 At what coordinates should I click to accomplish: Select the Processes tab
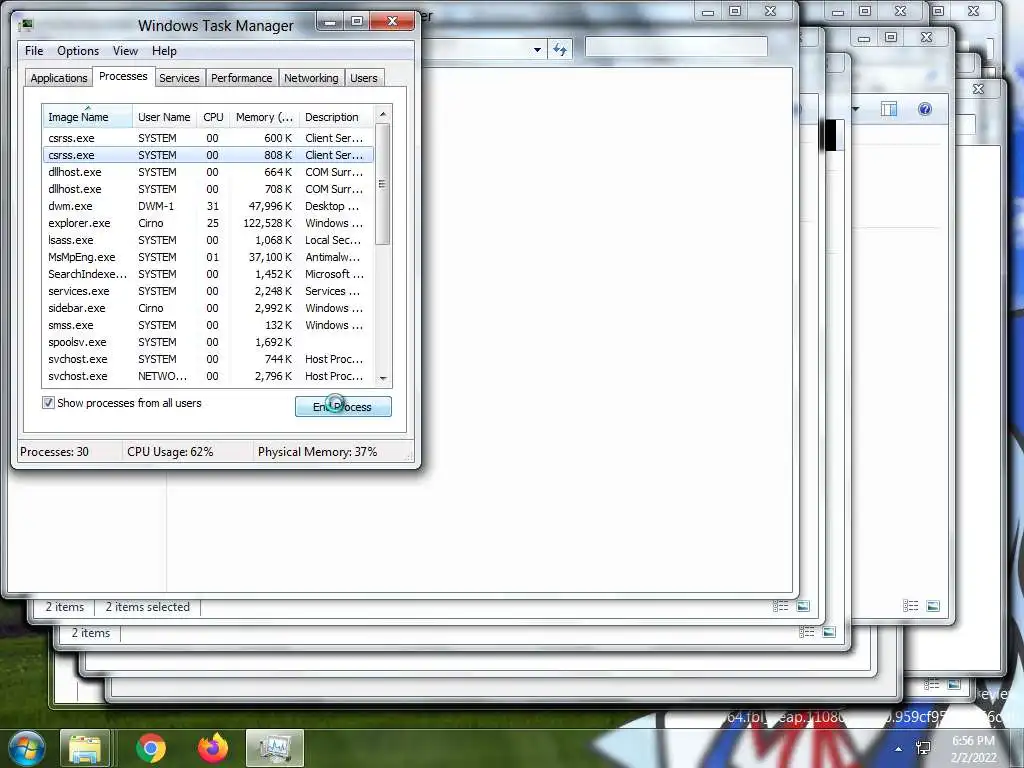tap(123, 76)
